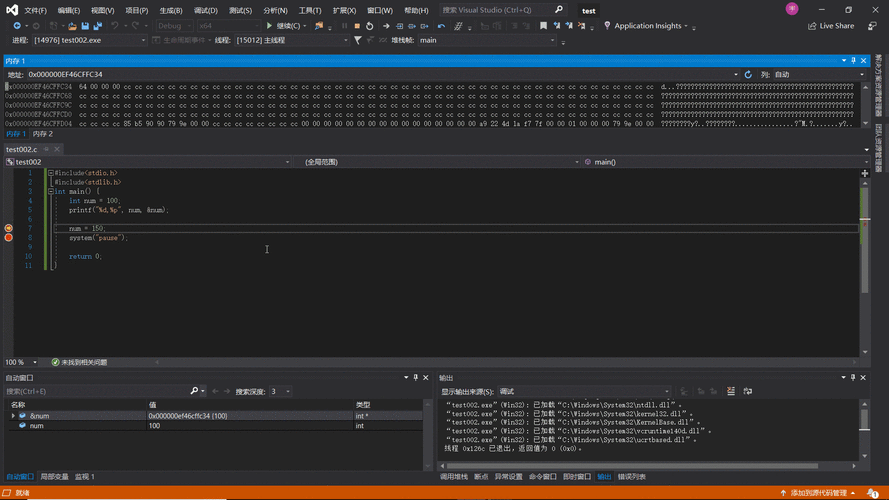Viewport: 889px width, 500px height.
Task: Toggle the current-line breakpoint on line 7
Action: point(9,228)
